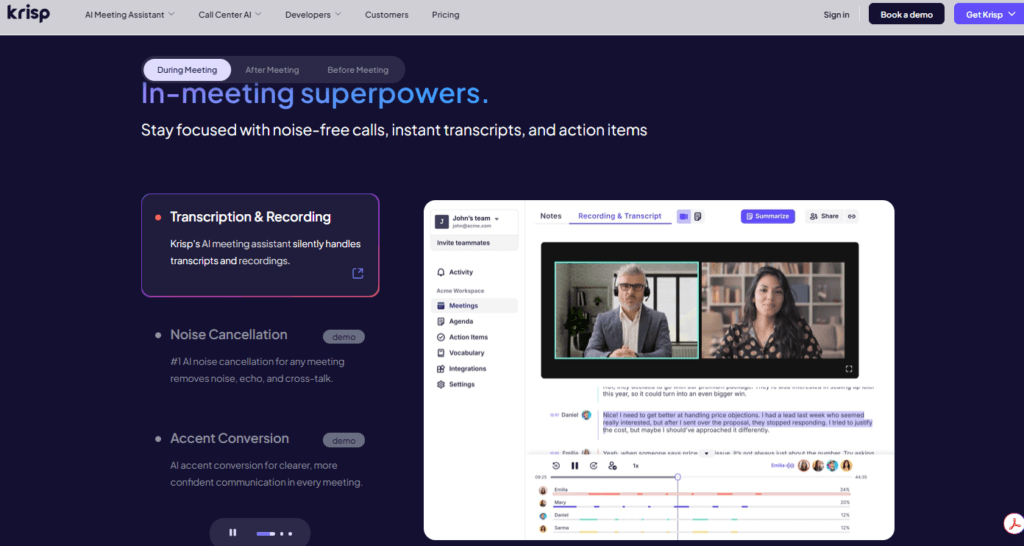Expand Call Center AI menu

click(230, 14)
